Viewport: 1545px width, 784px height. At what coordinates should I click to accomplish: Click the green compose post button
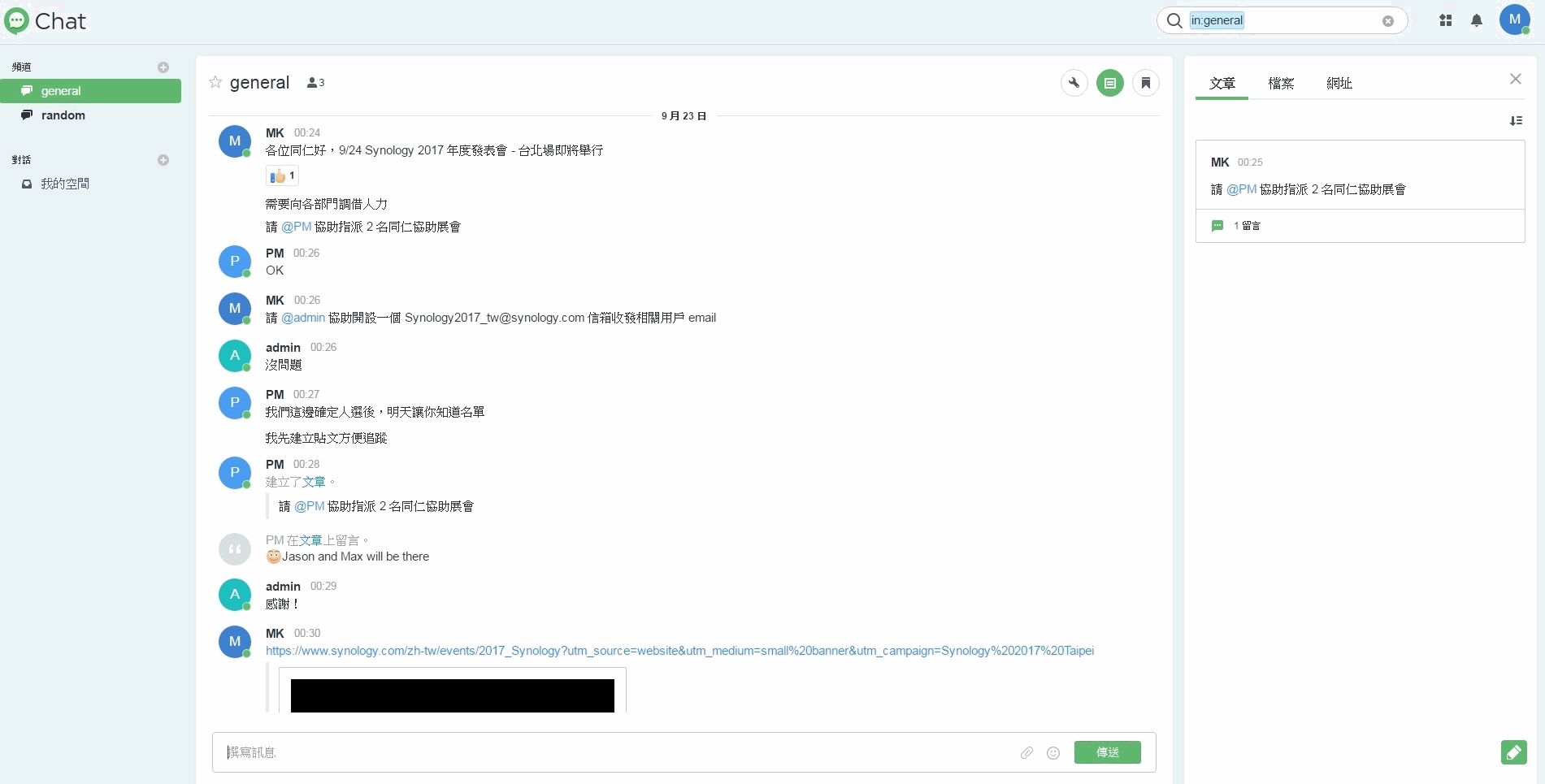1513,752
